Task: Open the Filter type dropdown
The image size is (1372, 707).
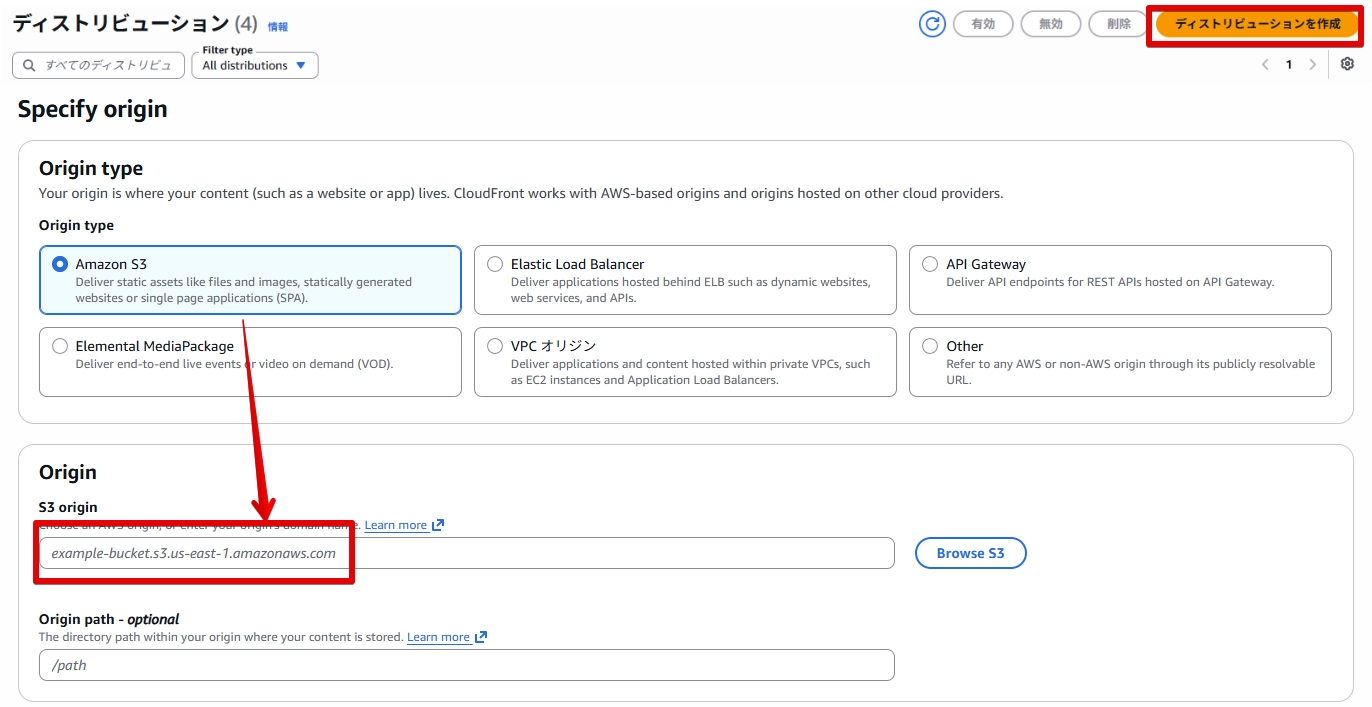Action: click(x=255, y=65)
